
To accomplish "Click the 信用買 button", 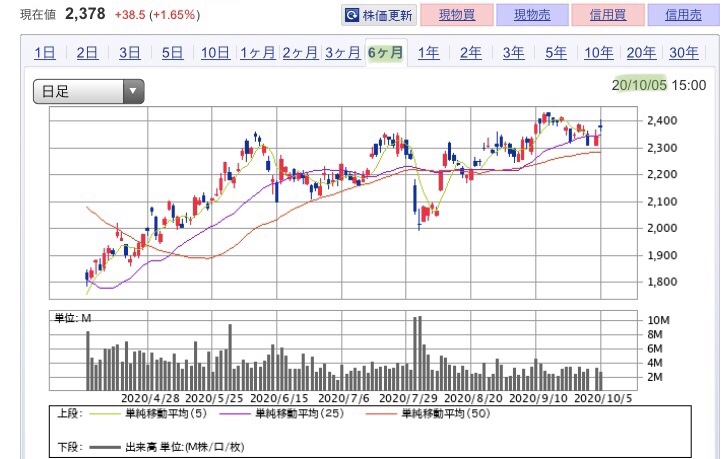I will coord(608,15).
